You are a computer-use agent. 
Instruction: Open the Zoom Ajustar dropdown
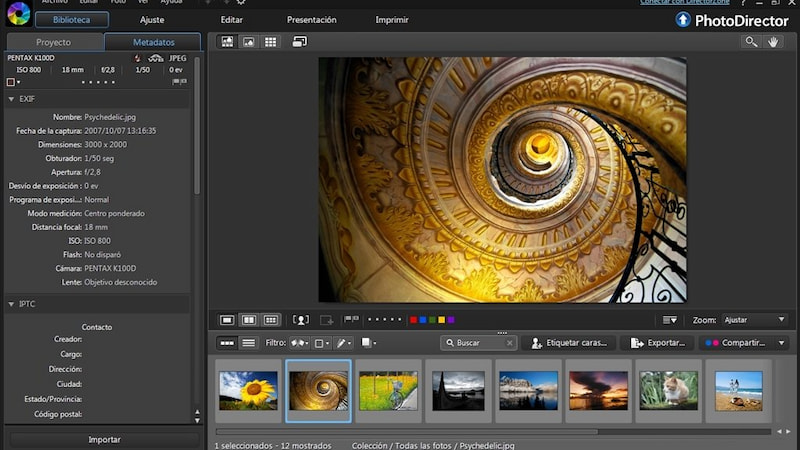[754, 320]
